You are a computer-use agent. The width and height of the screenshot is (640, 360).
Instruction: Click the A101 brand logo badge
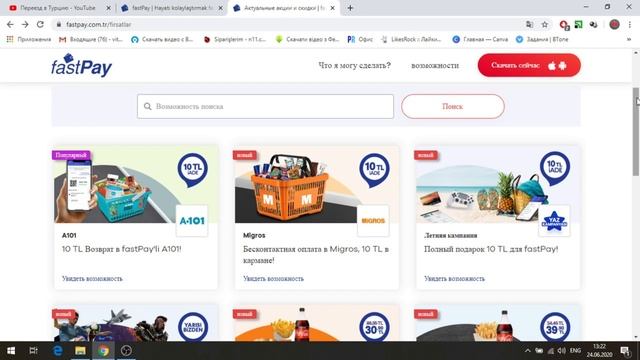click(192, 221)
